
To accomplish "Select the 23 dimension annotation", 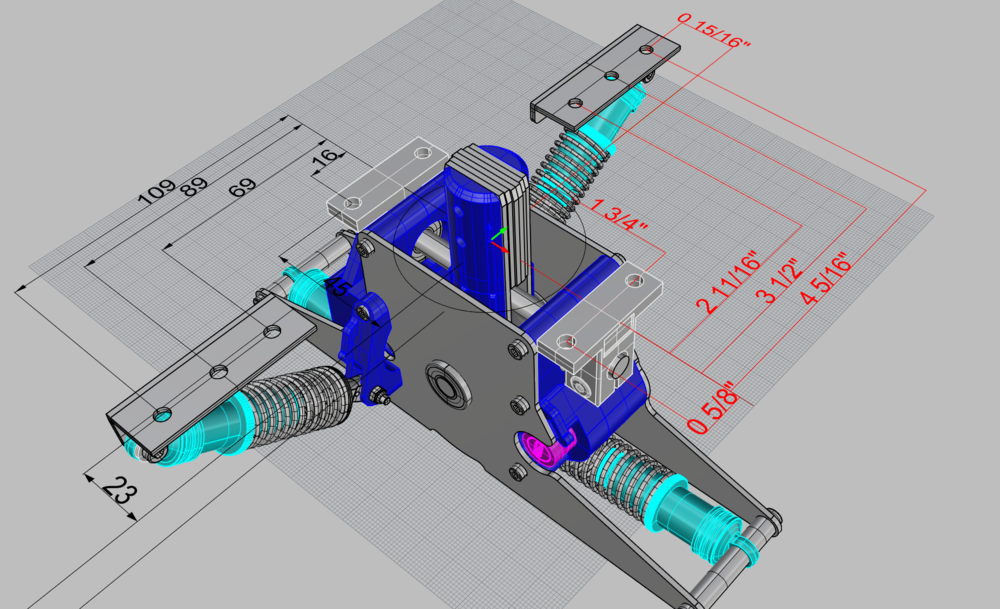I will pos(120,490).
